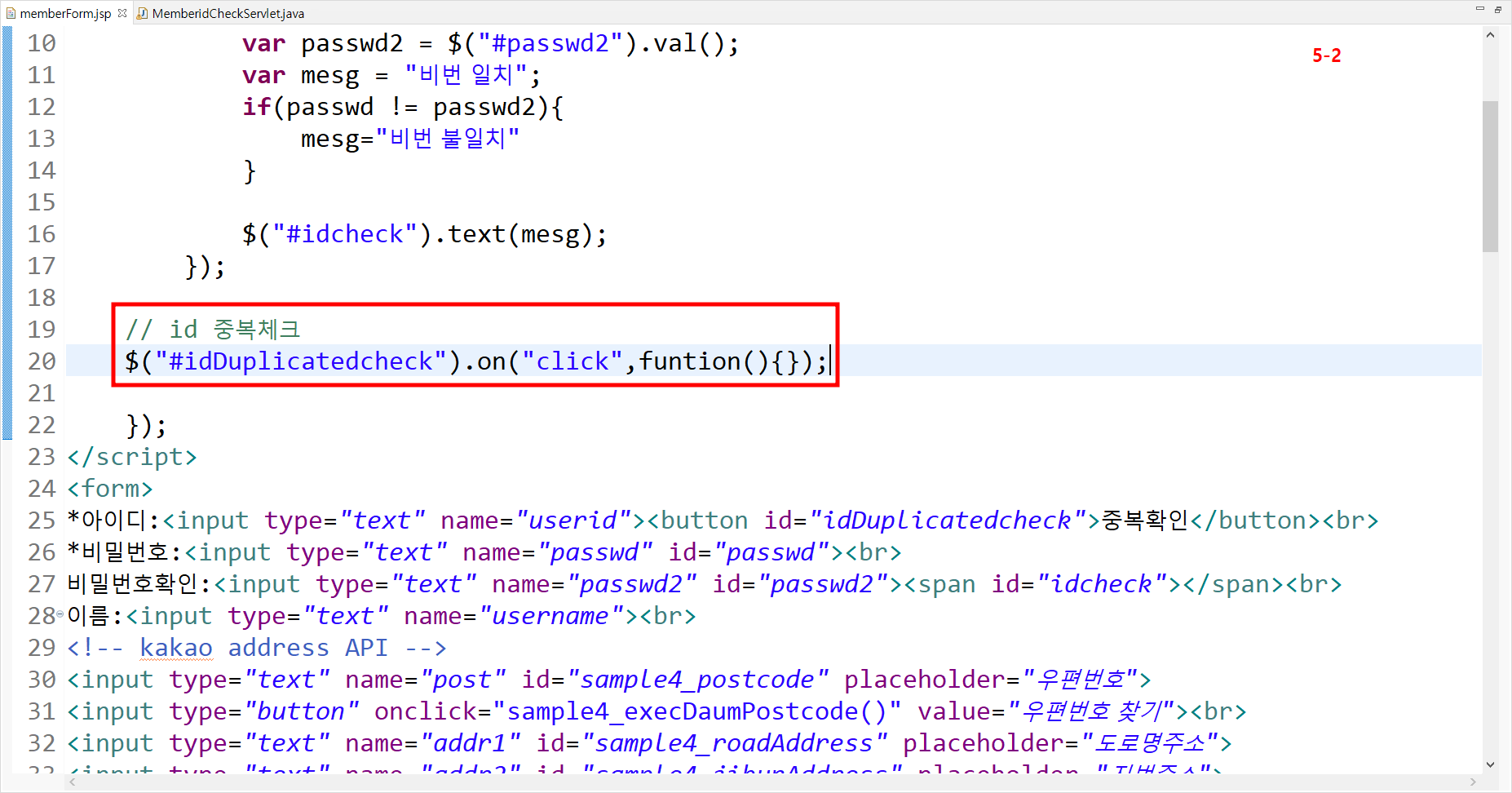The width and height of the screenshot is (1512, 793).
Task: Click the if(passwd != passwd2) statement
Action: pos(403,107)
